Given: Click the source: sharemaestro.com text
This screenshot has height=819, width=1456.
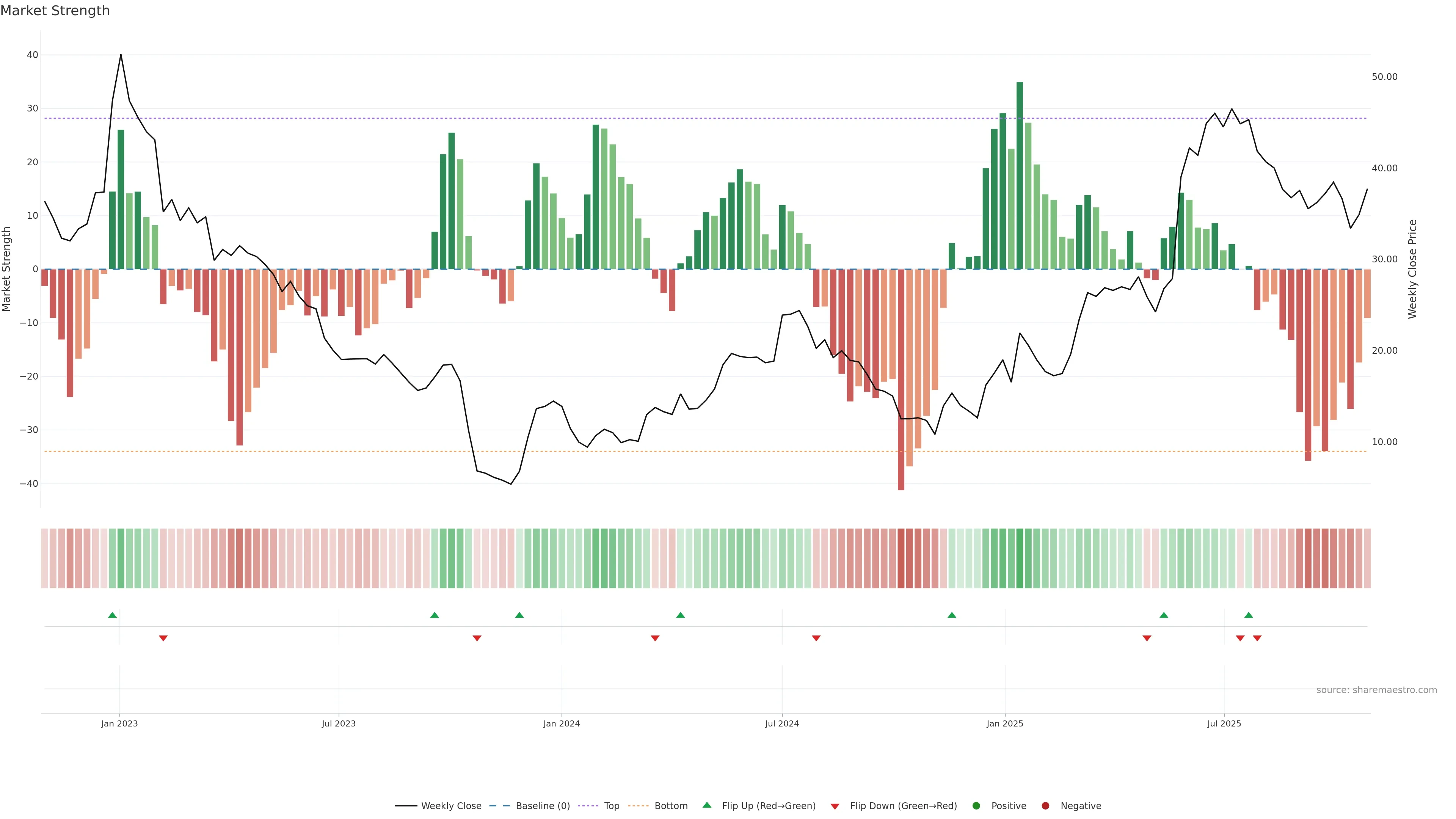Looking at the screenshot, I should (x=1376, y=690).
